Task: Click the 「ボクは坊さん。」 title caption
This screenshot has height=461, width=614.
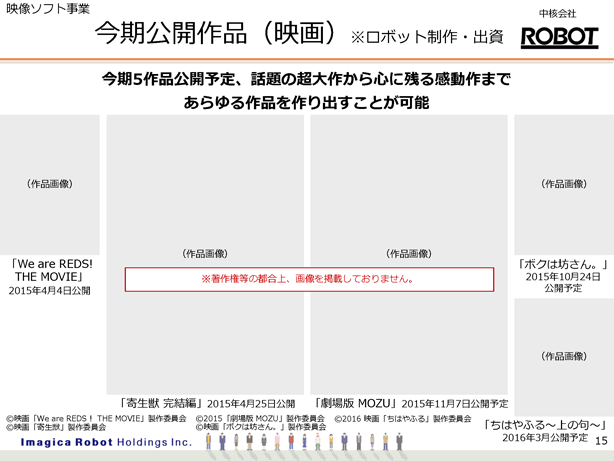Action: point(563,264)
